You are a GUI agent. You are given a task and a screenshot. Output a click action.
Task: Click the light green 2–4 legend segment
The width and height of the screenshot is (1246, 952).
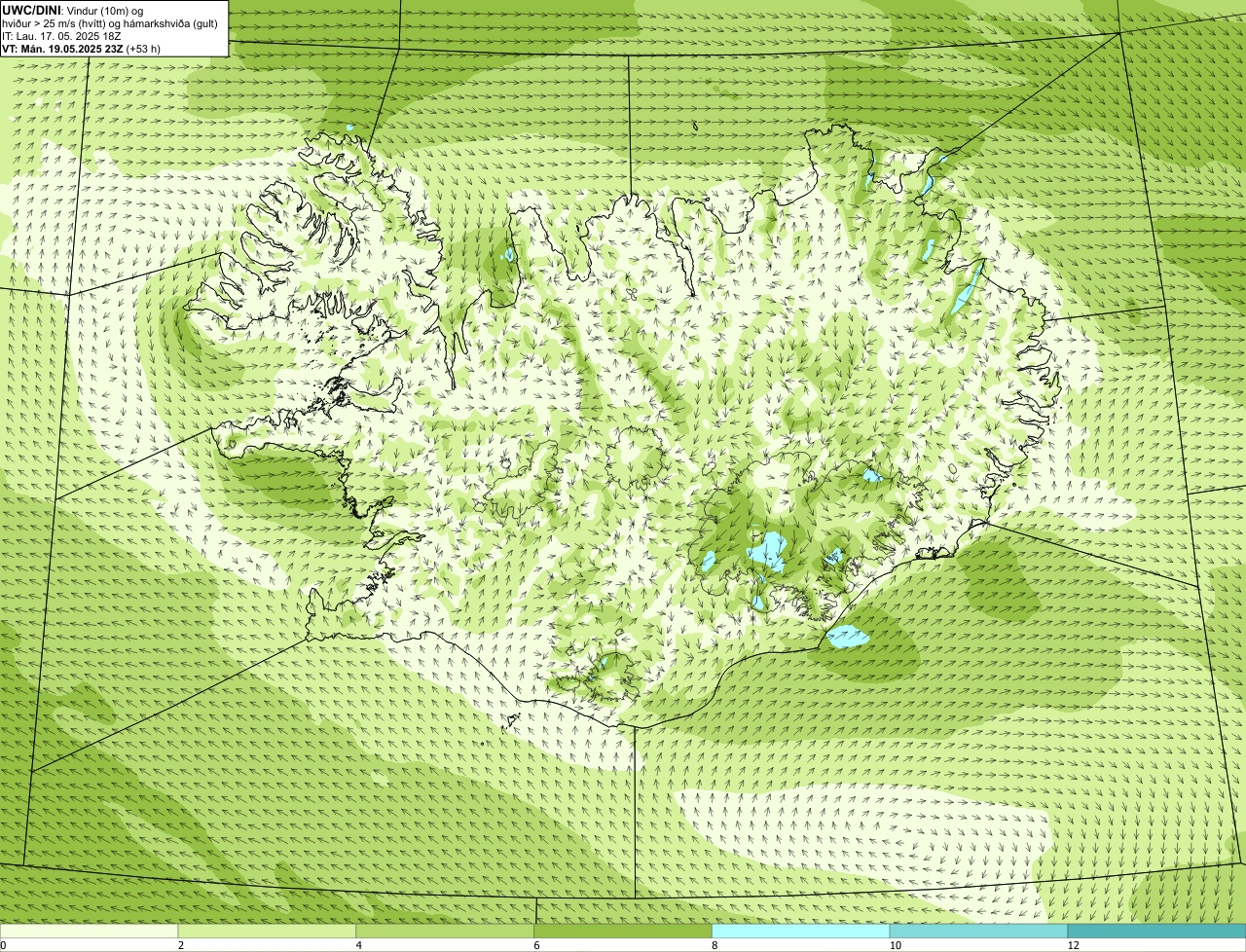click(x=267, y=932)
